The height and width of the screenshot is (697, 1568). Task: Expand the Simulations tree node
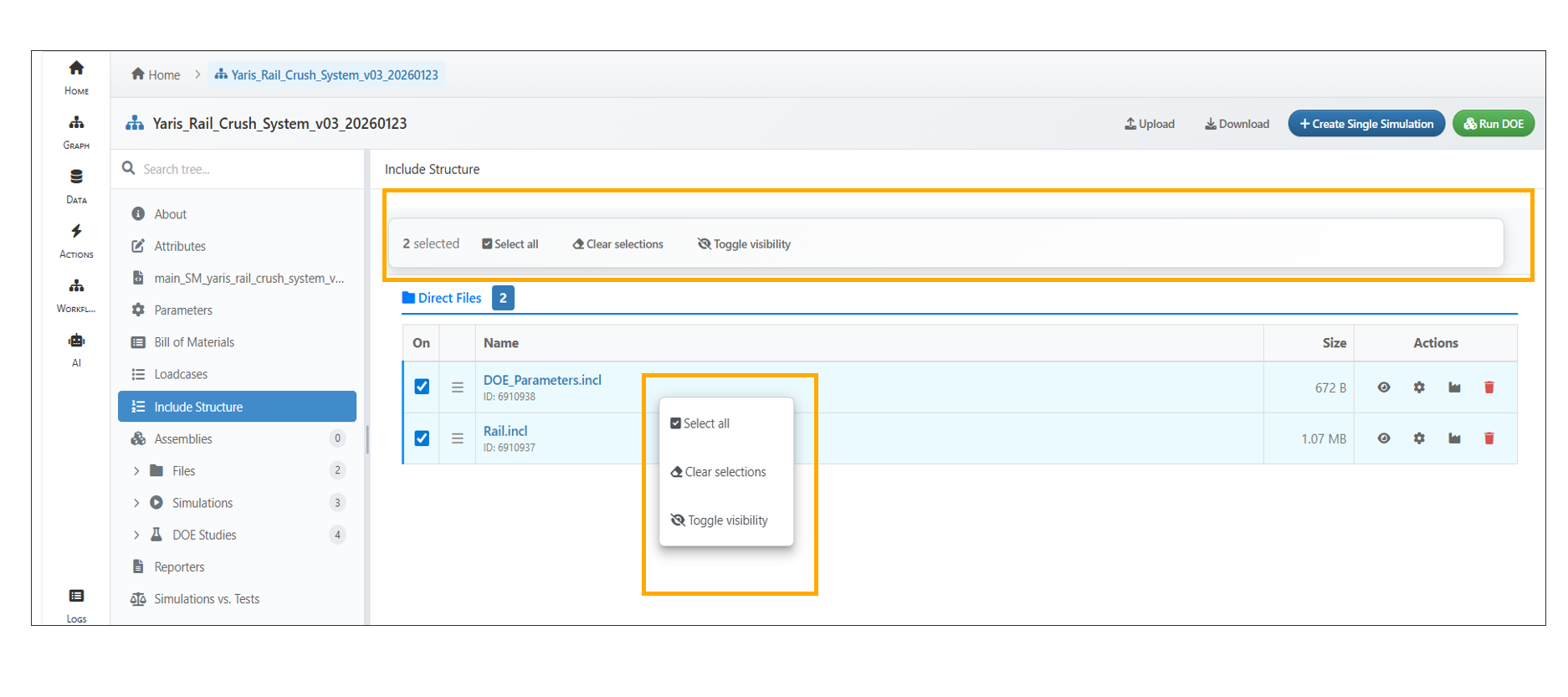coord(136,503)
